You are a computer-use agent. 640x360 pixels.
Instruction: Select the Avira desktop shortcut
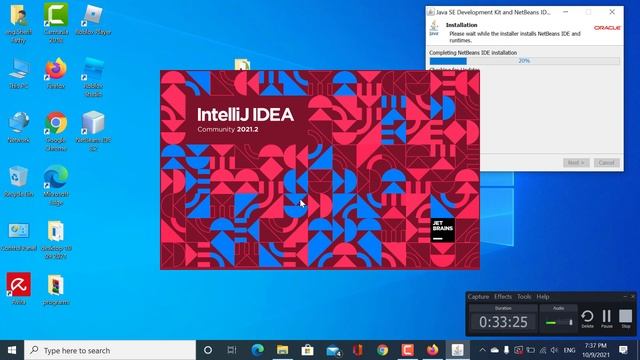[x=18, y=289]
